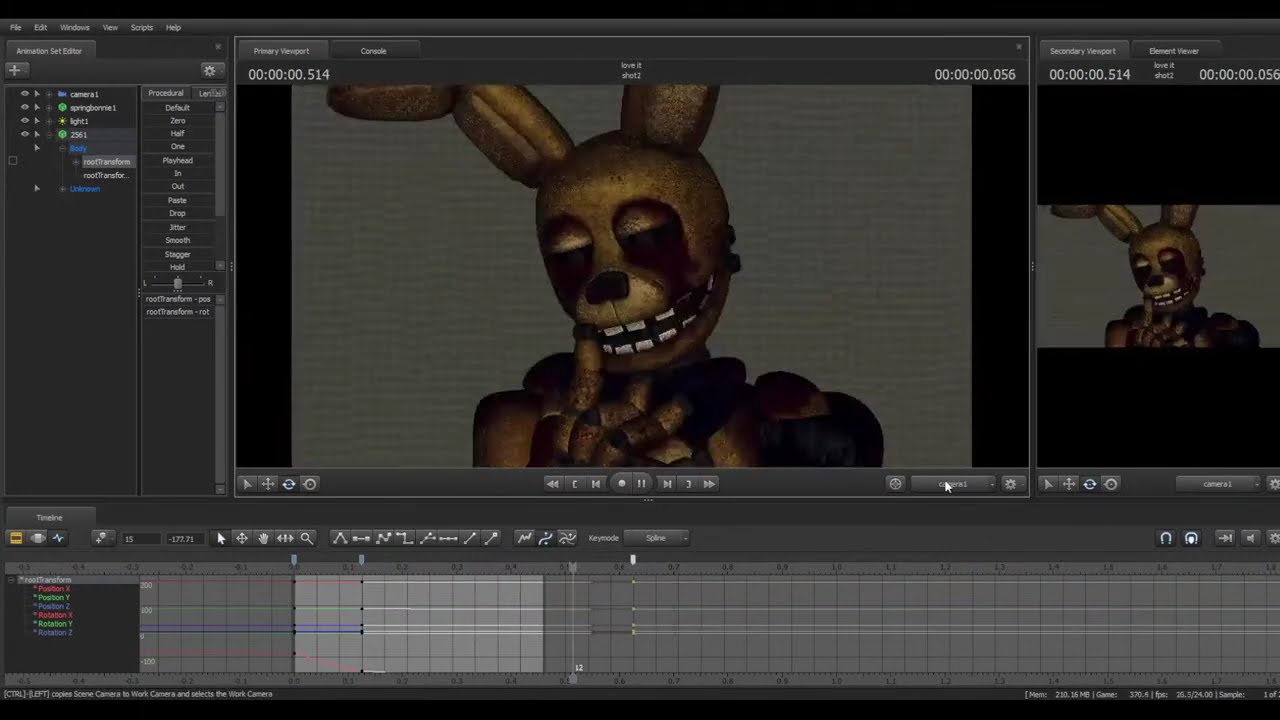Open the camera1 dropdown in primary viewport
1280x720 pixels.
point(954,484)
